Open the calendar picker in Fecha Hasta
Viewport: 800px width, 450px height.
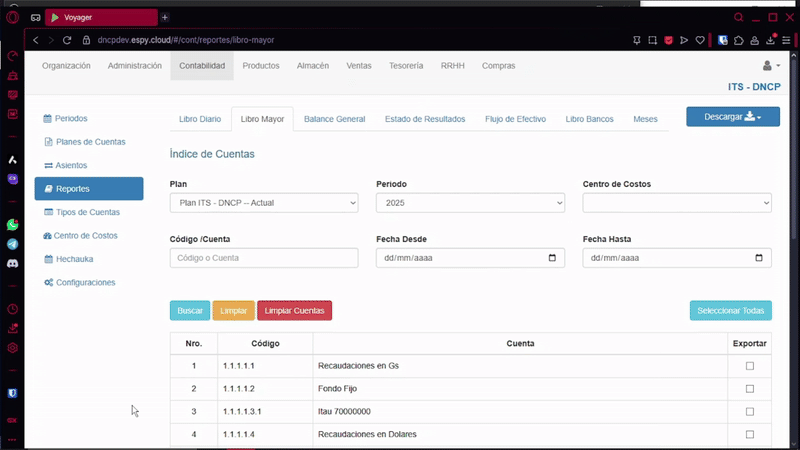pos(759,258)
